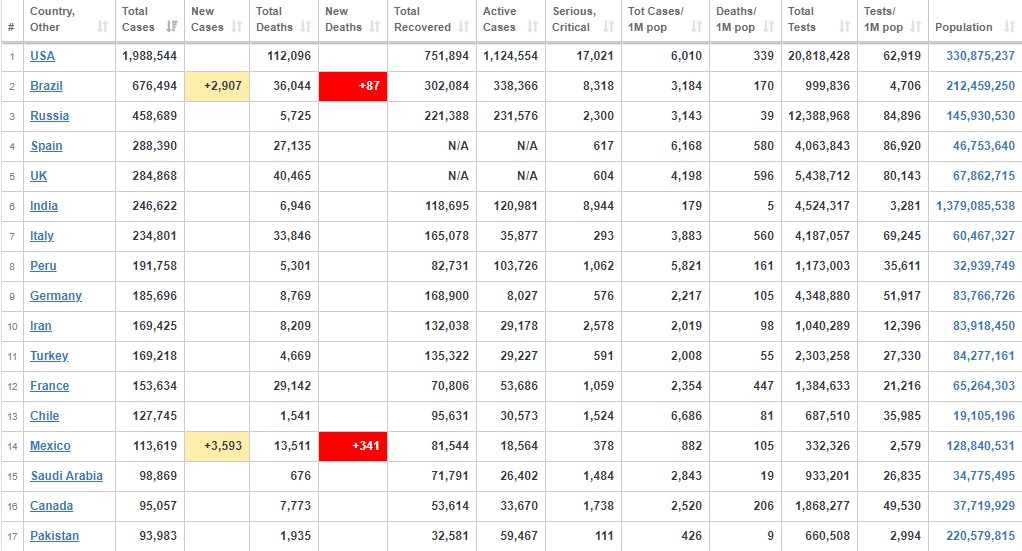This screenshot has height=551, width=1022.
Task: Click Total Tests sort arrows
Action: (x=844, y=27)
